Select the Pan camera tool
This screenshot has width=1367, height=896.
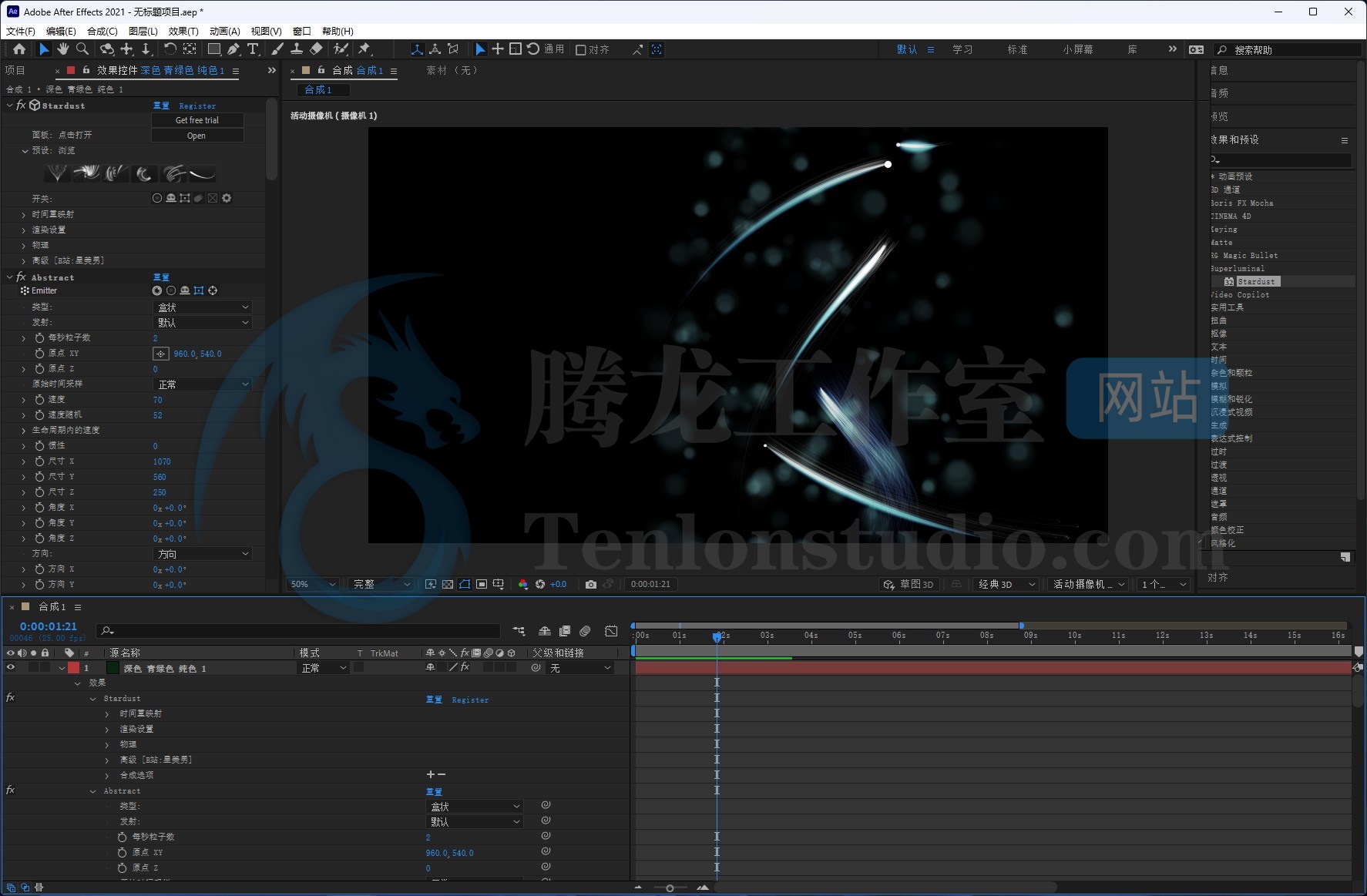click(x=127, y=49)
